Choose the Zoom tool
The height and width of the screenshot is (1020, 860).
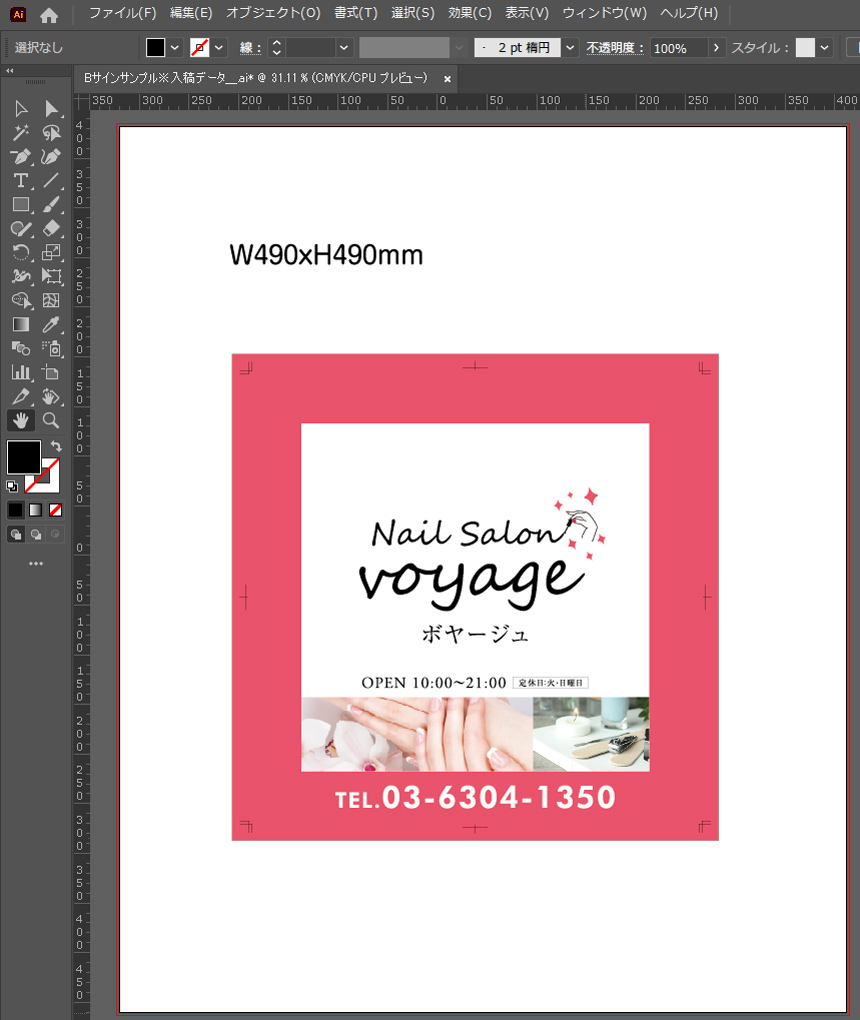[x=52, y=421]
